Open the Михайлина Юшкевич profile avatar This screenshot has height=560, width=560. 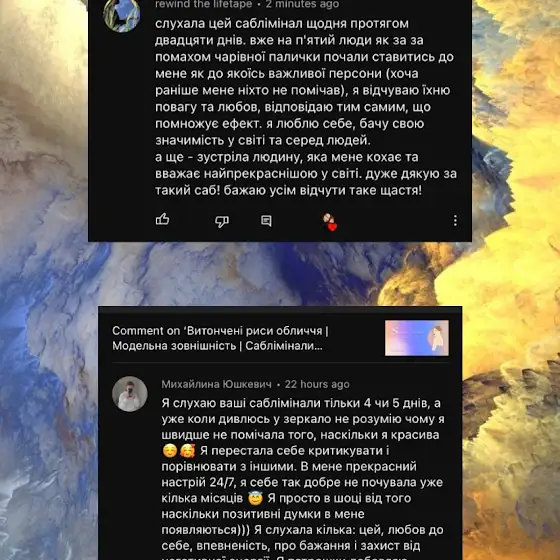tap(130, 394)
